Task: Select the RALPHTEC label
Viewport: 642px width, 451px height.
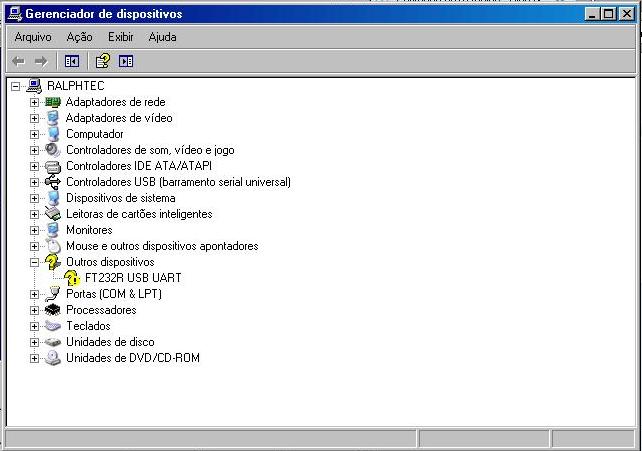Action: click(76, 86)
